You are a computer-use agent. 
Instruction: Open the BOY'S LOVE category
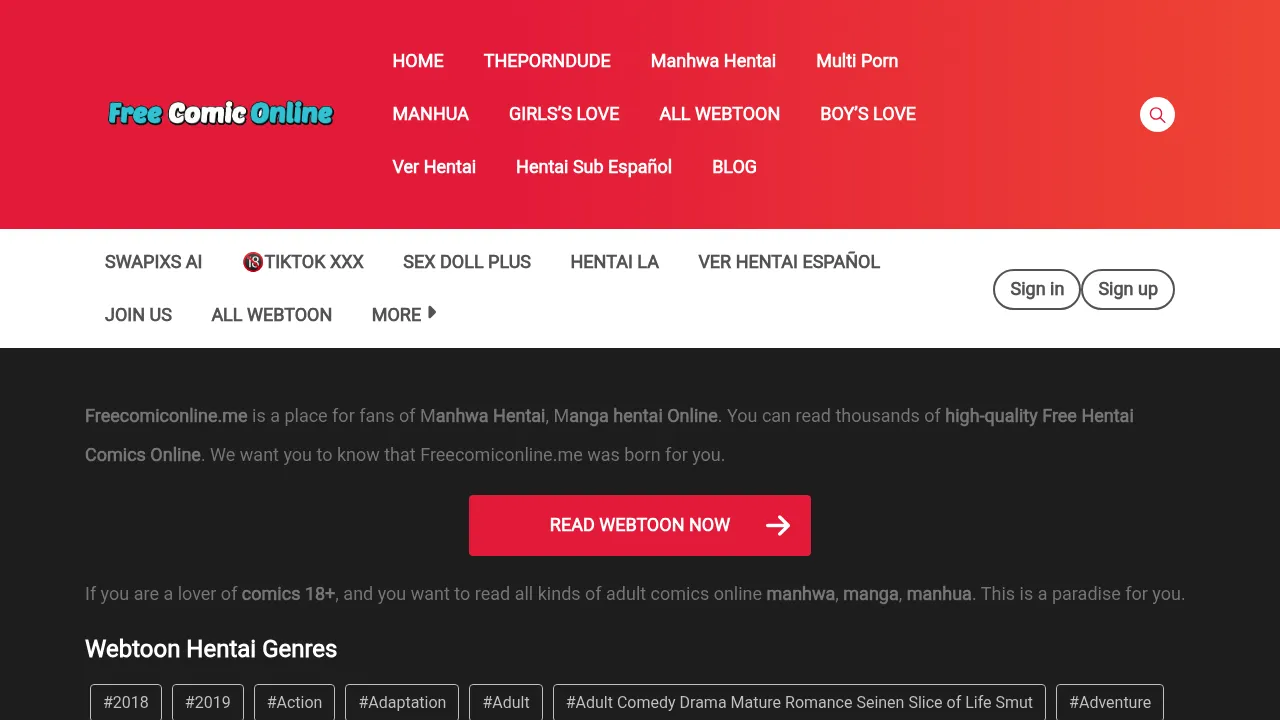pyautogui.click(x=868, y=114)
